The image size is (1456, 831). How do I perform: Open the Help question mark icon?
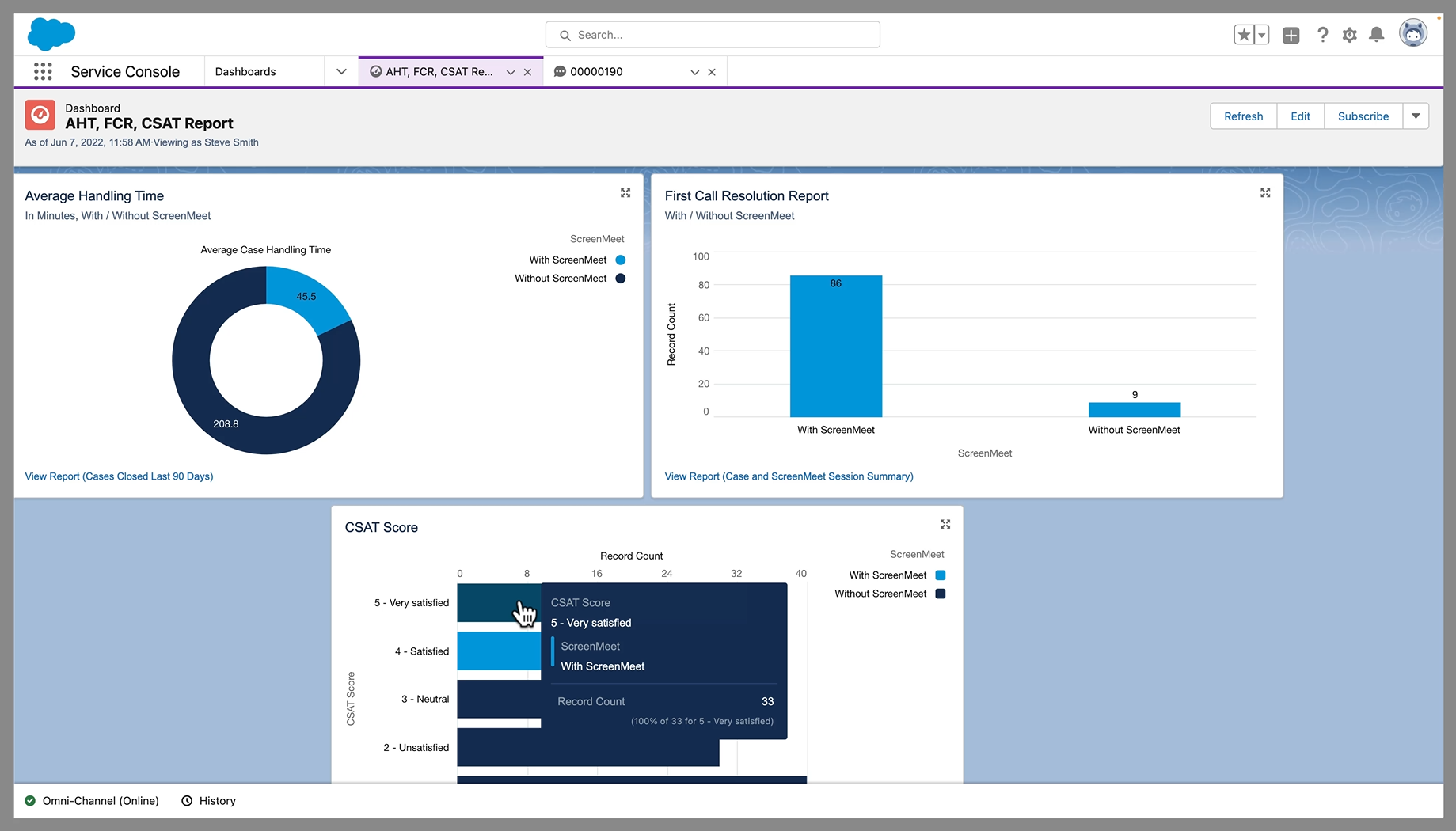(x=1322, y=35)
